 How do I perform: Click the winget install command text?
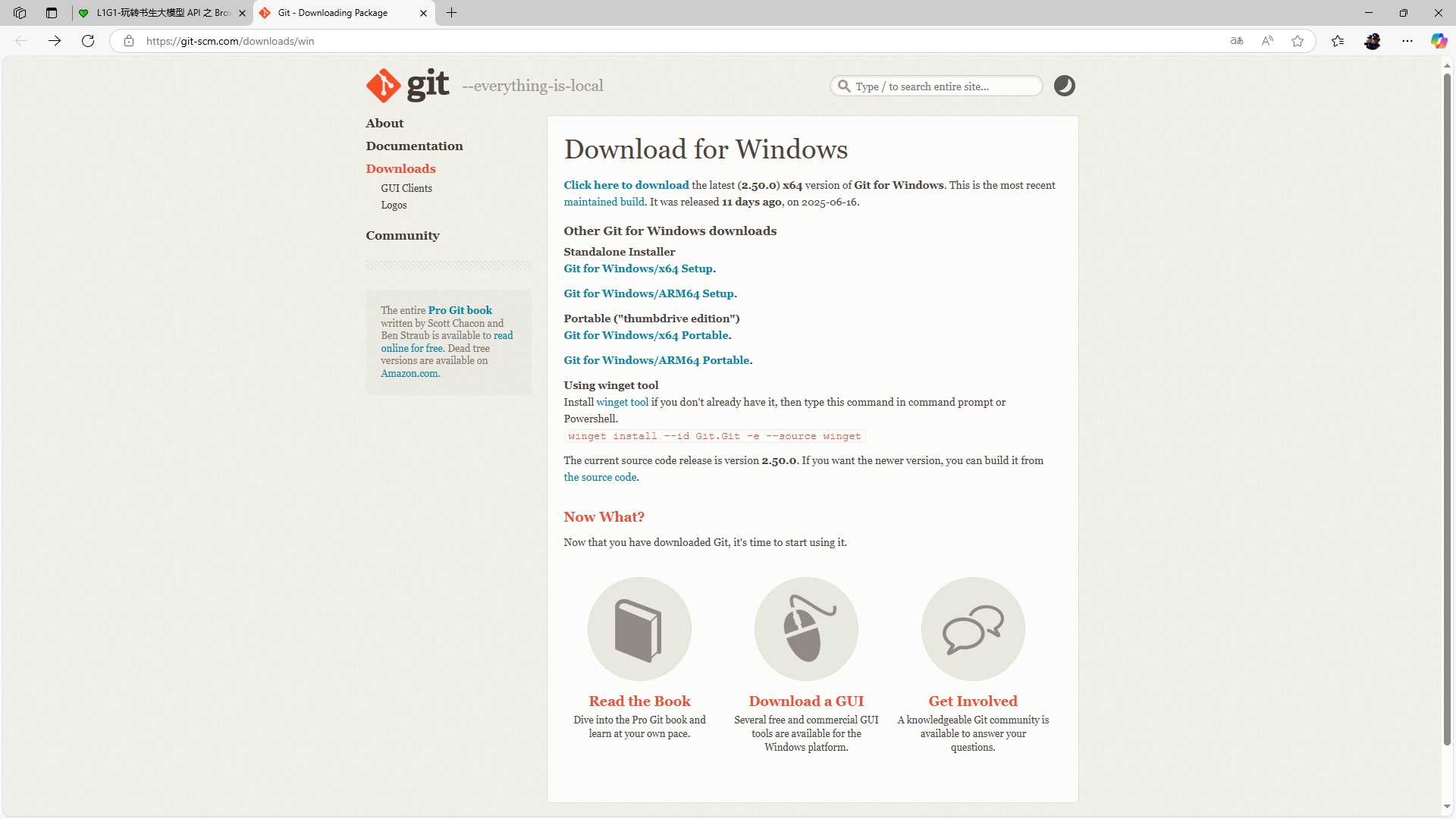click(714, 436)
